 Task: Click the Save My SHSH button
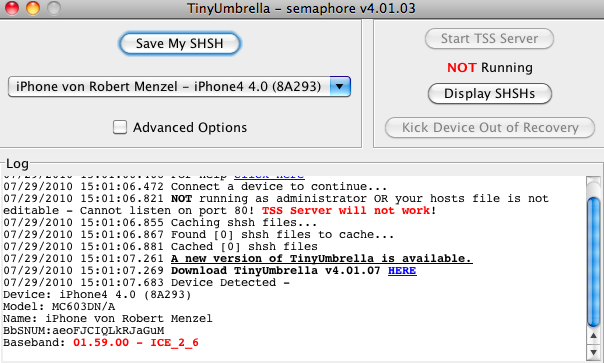[180, 44]
